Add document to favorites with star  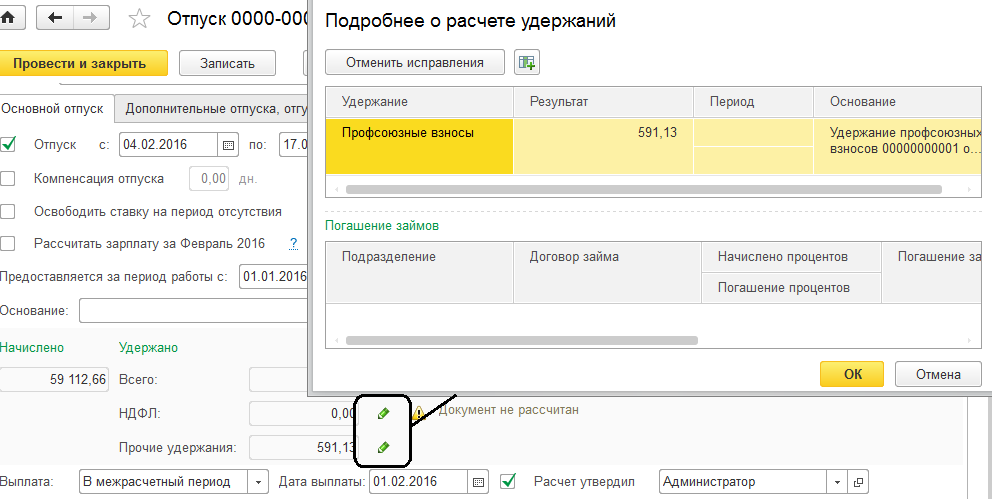[x=139, y=19]
